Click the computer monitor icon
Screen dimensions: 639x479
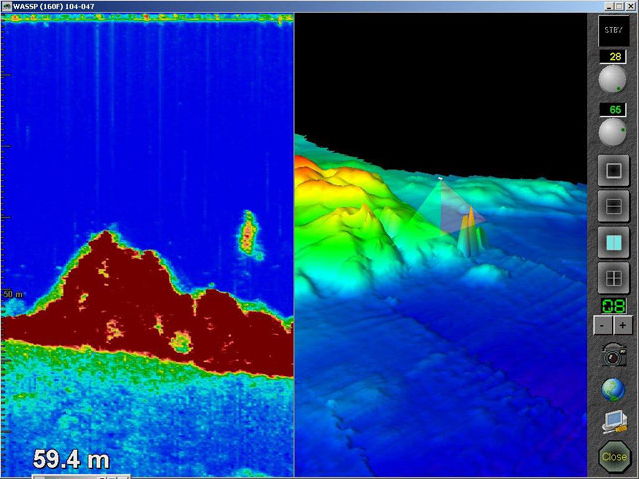point(612,423)
